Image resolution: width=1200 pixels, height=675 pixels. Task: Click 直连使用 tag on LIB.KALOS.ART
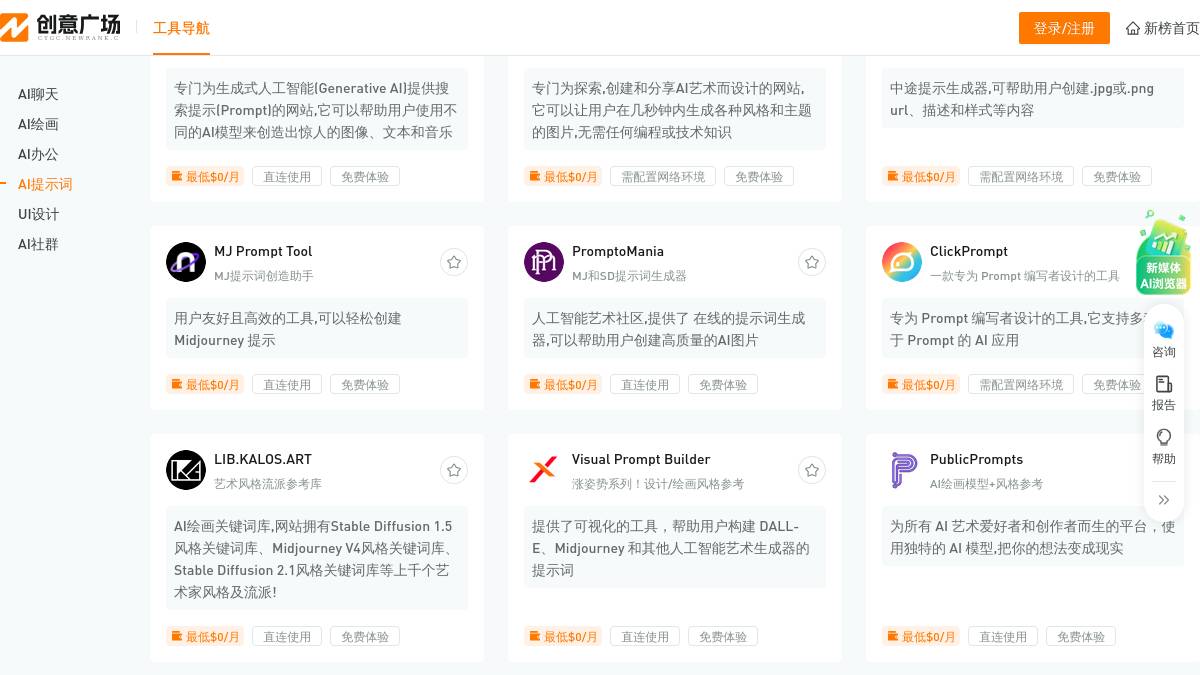pos(287,636)
